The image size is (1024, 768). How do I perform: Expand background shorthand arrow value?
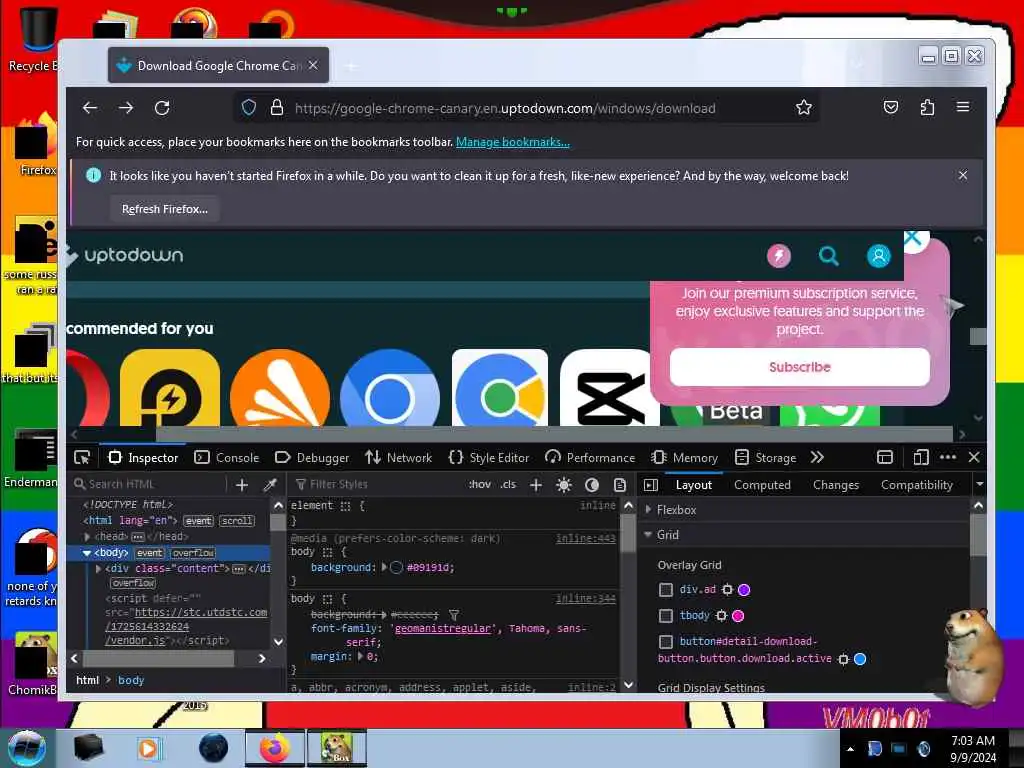[x=384, y=568]
